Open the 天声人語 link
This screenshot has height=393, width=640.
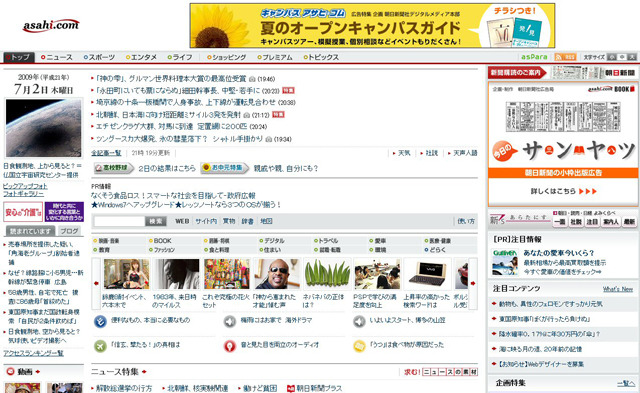click(465, 153)
